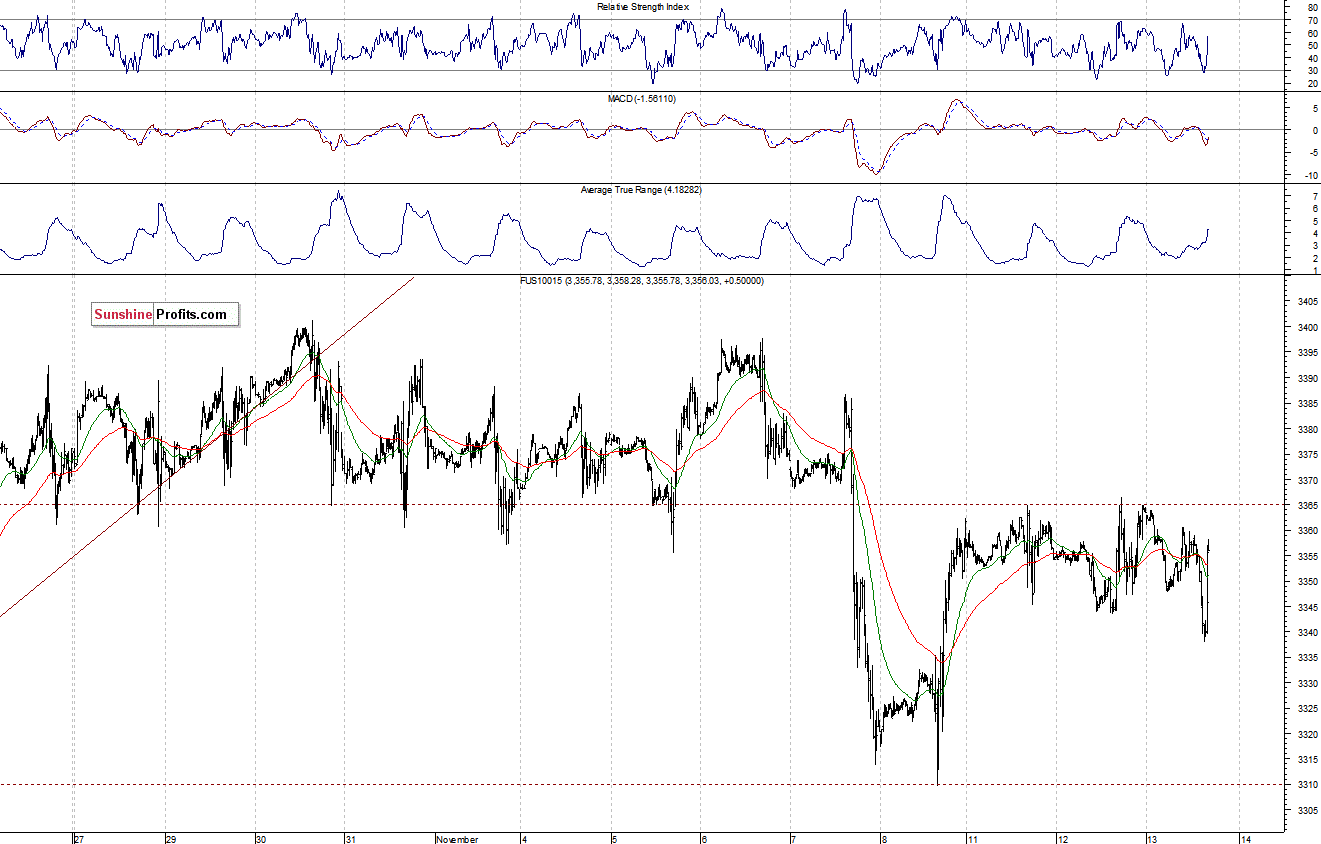
Task: Click the Average True Range (4.18282) title
Action: coord(641,189)
